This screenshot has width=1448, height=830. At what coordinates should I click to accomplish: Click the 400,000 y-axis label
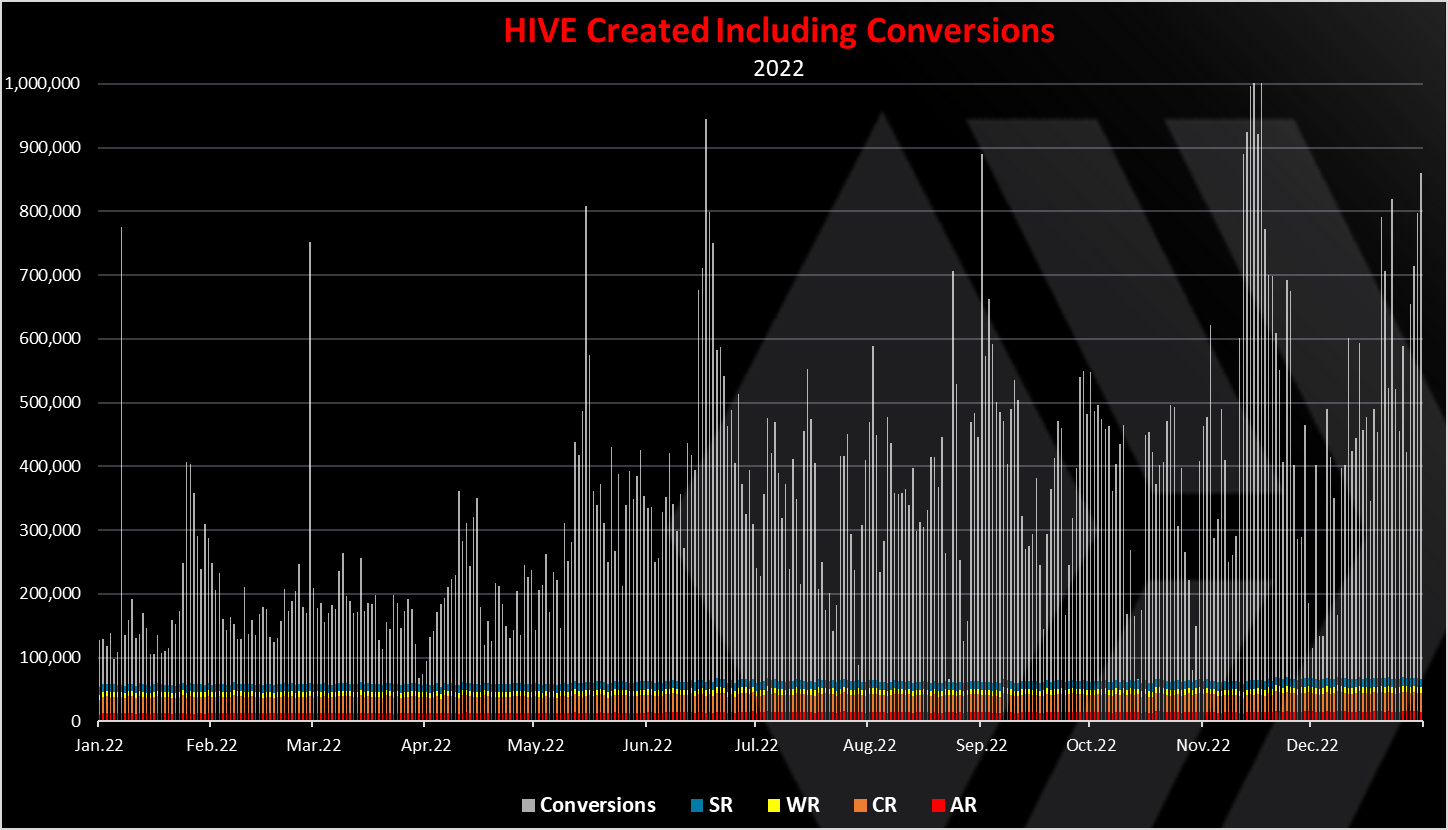coord(51,466)
